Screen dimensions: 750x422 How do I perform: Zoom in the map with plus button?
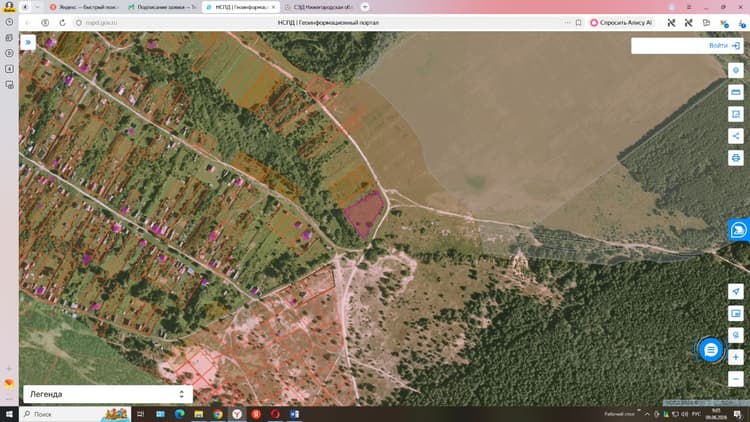pos(736,357)
